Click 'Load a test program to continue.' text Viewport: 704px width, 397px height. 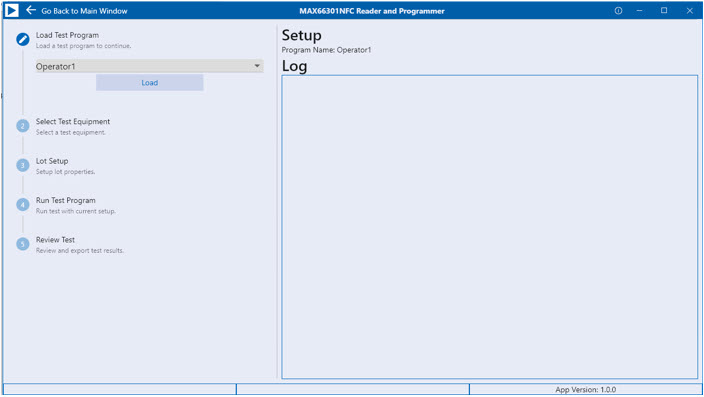[84, 46]
